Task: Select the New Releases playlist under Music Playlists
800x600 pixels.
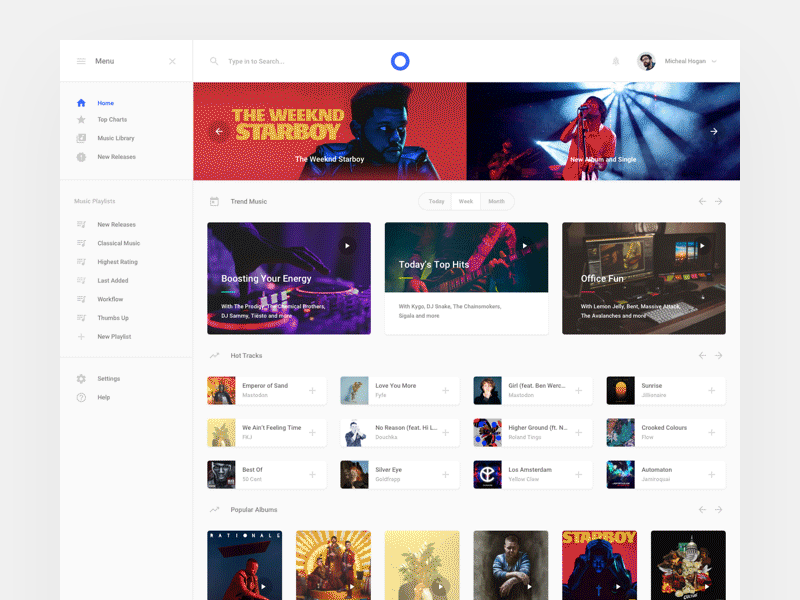Action: click(116, 224)
